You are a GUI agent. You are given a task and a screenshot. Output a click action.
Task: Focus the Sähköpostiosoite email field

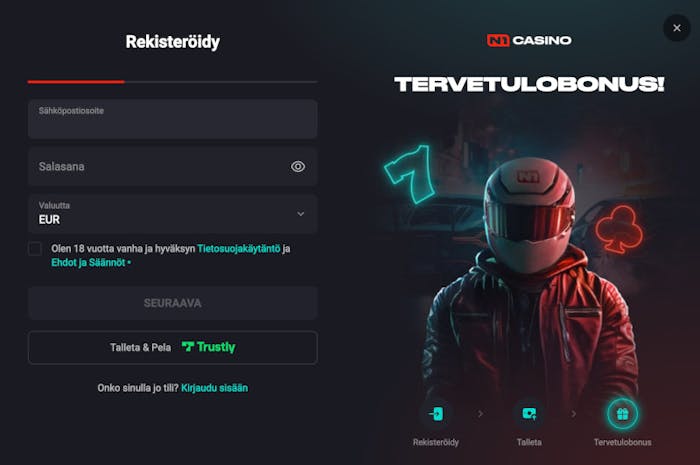(x=173, y=119)
